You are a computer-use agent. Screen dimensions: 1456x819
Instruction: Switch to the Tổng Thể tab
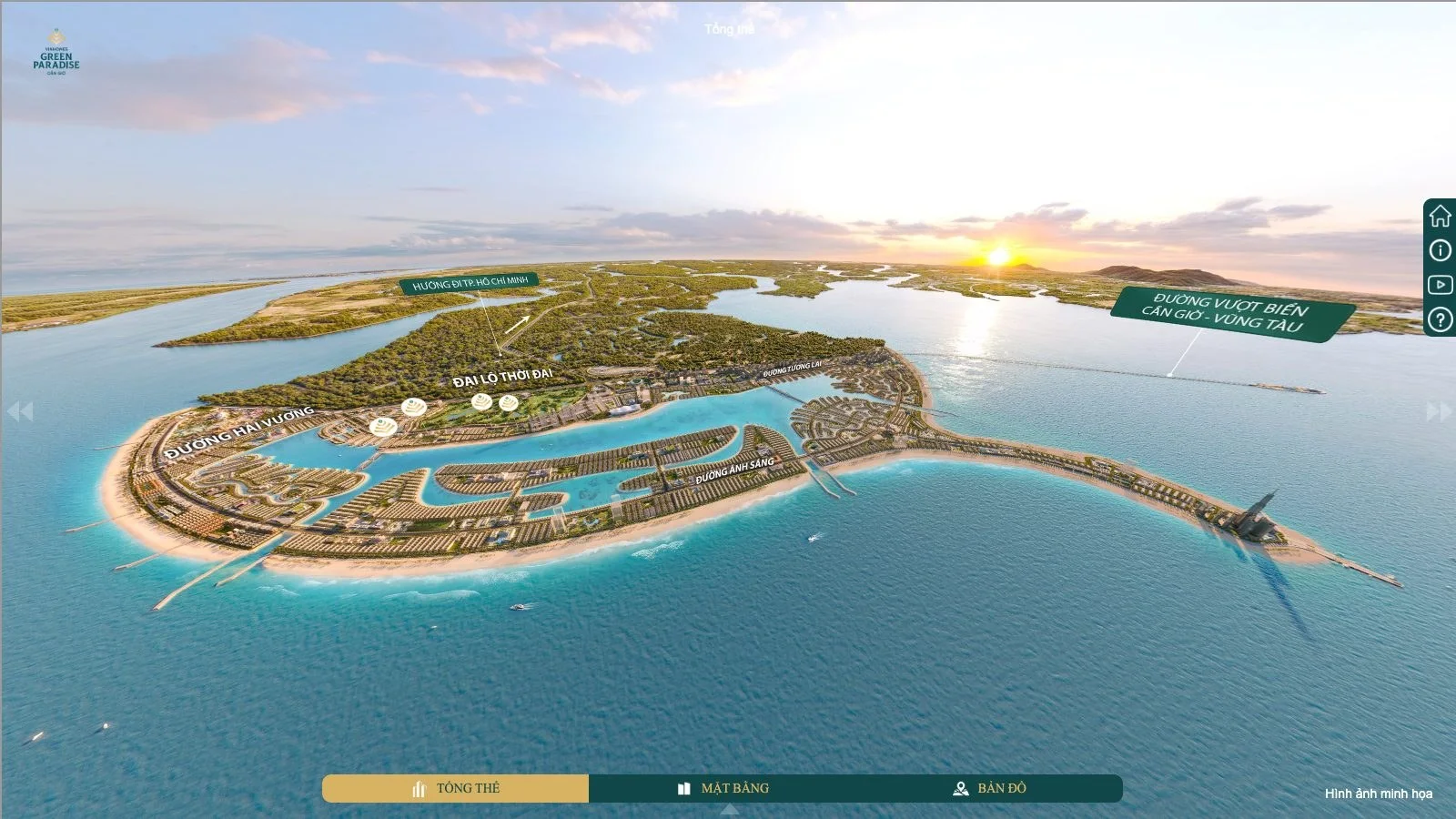coord(455,788)
